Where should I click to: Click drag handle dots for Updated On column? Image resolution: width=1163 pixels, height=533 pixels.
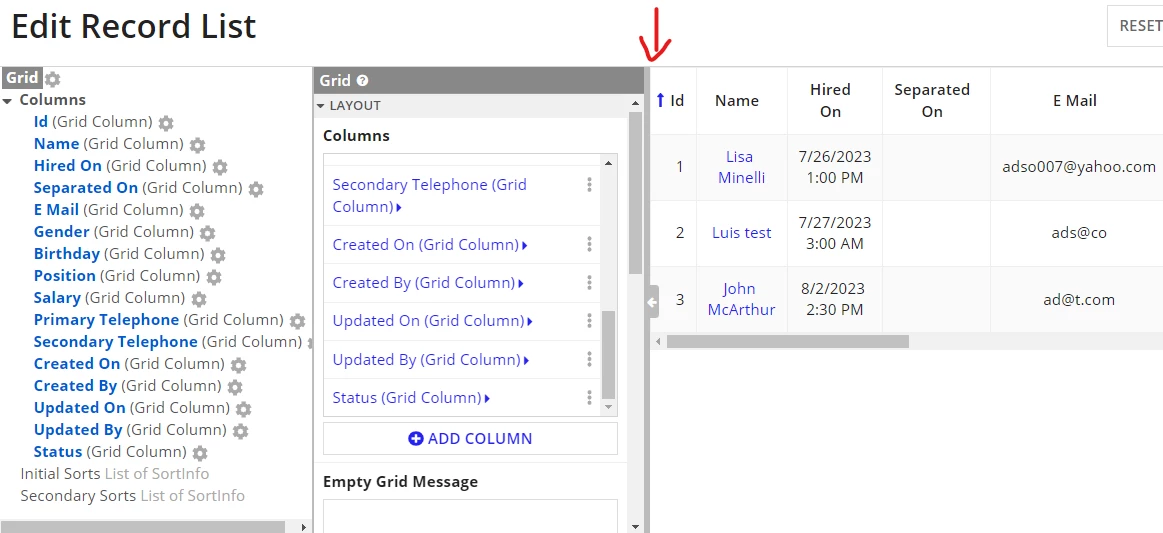589,320
